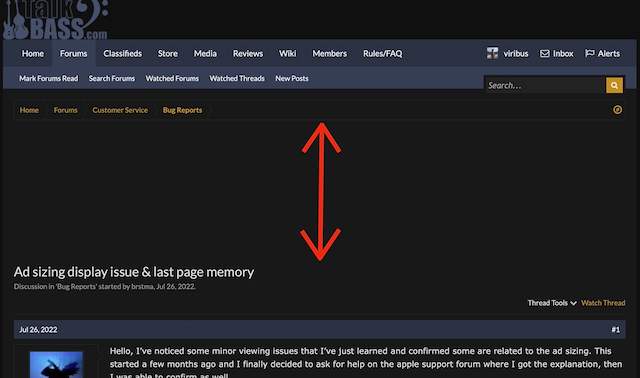Open the viribus user avatar icon
Viewport: 640px width, 378px height.
click(x=492, y=53)
